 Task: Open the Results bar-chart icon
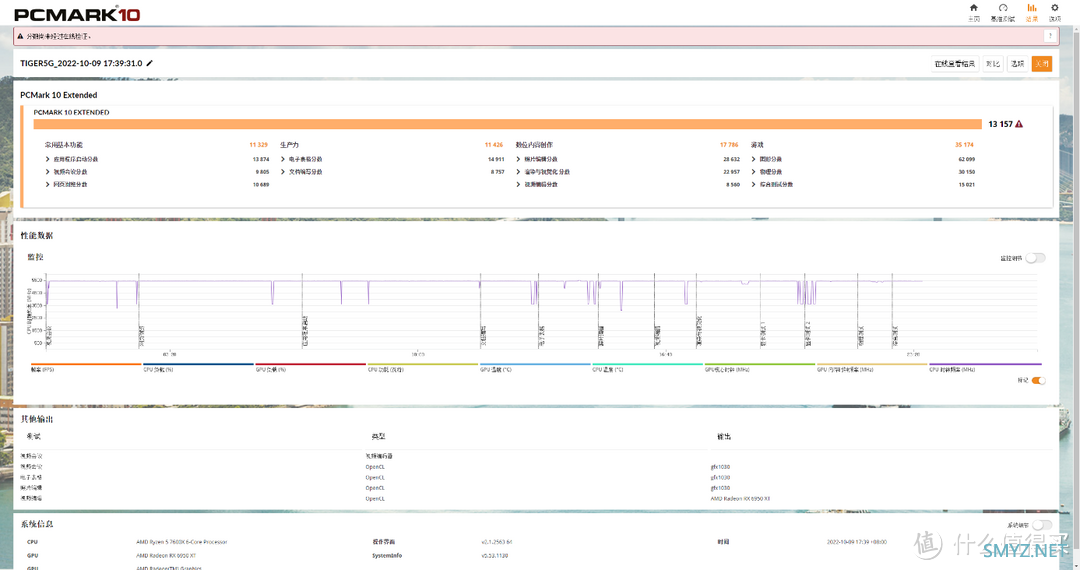pyautogui.click(x=1032, y=8)
